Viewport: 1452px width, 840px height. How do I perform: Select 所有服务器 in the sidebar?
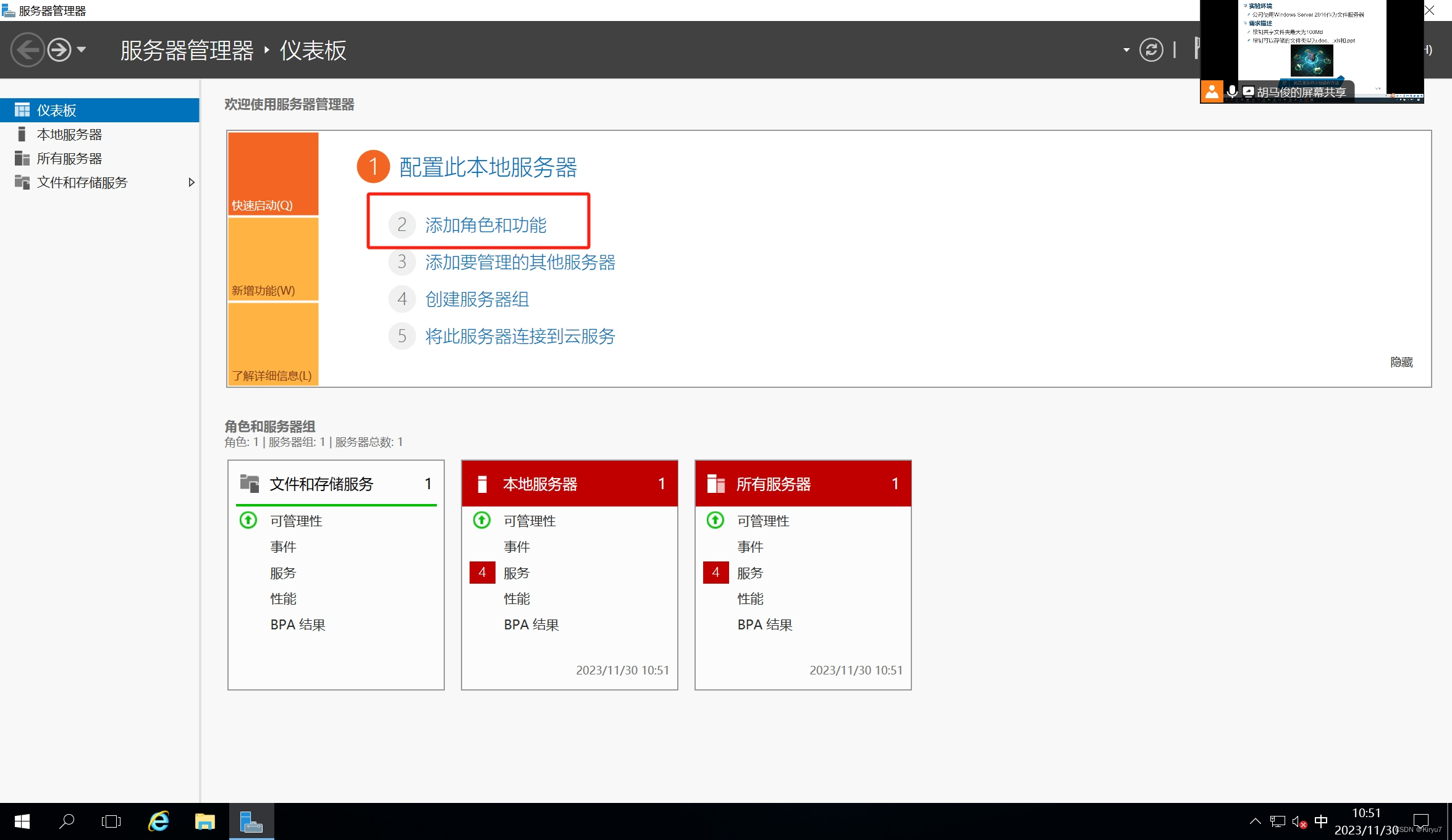pos(69,159)
